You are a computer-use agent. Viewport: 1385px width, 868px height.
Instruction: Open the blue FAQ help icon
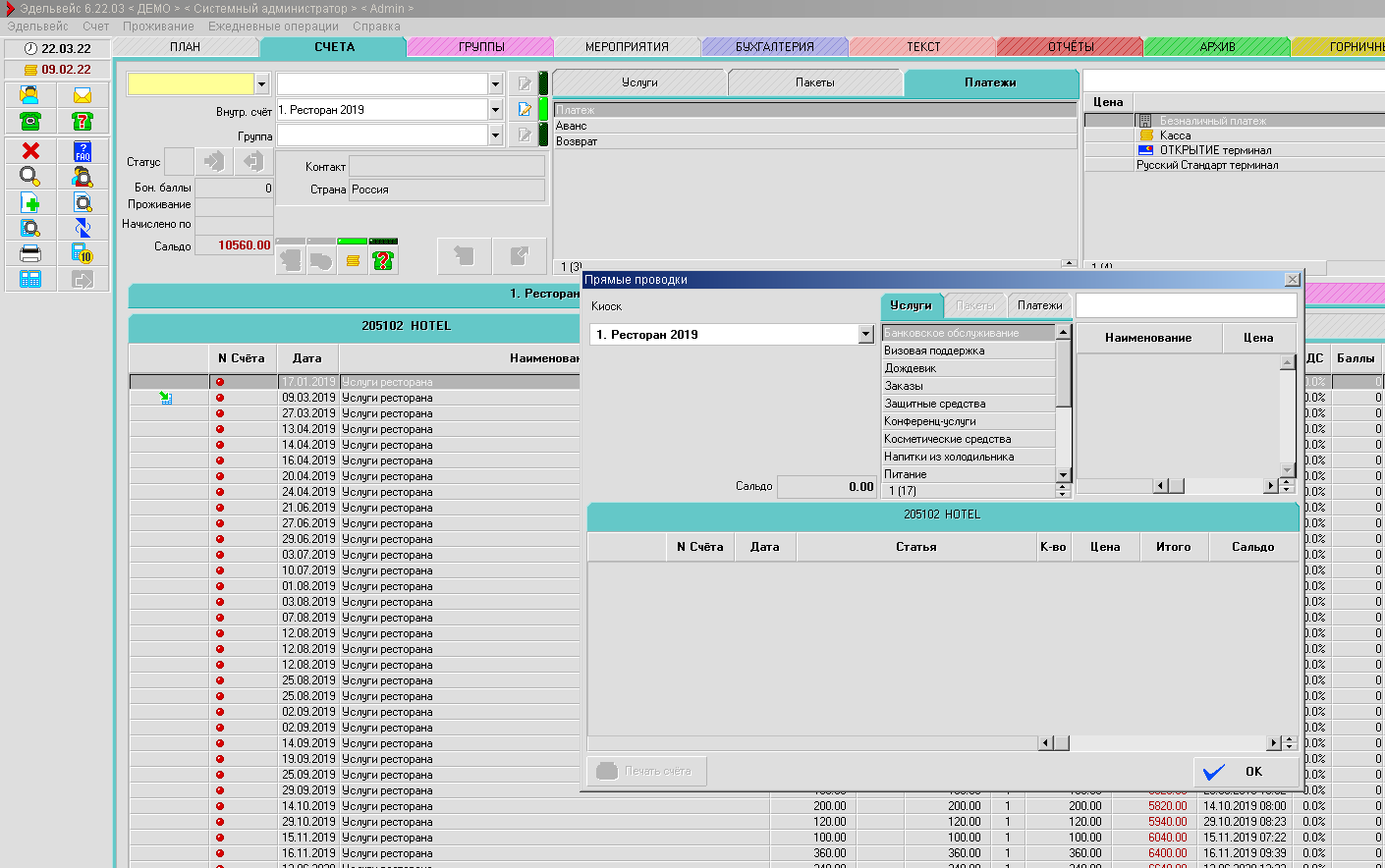point(83,150)
